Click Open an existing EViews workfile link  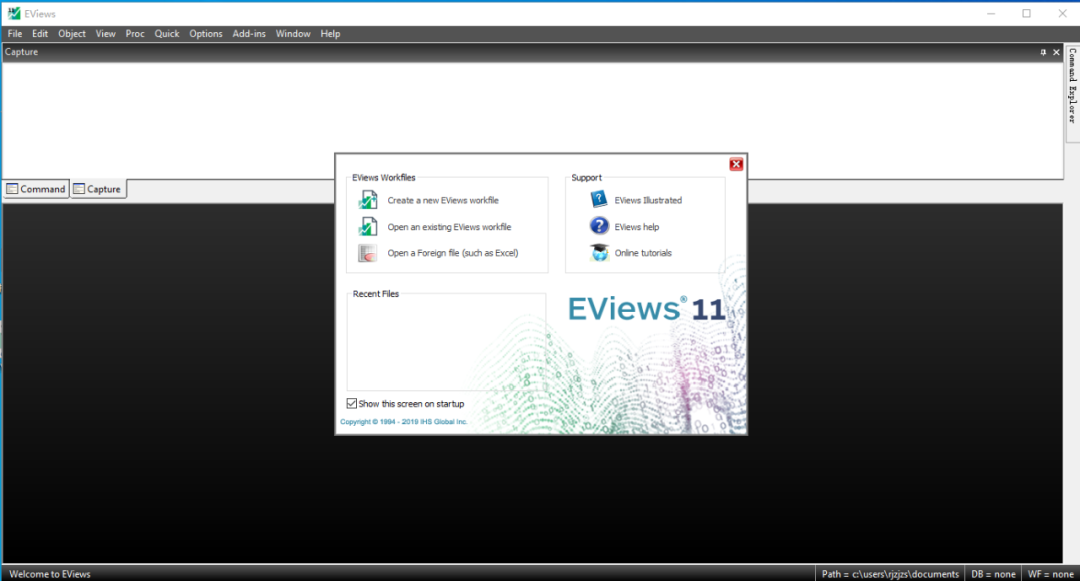449,226
